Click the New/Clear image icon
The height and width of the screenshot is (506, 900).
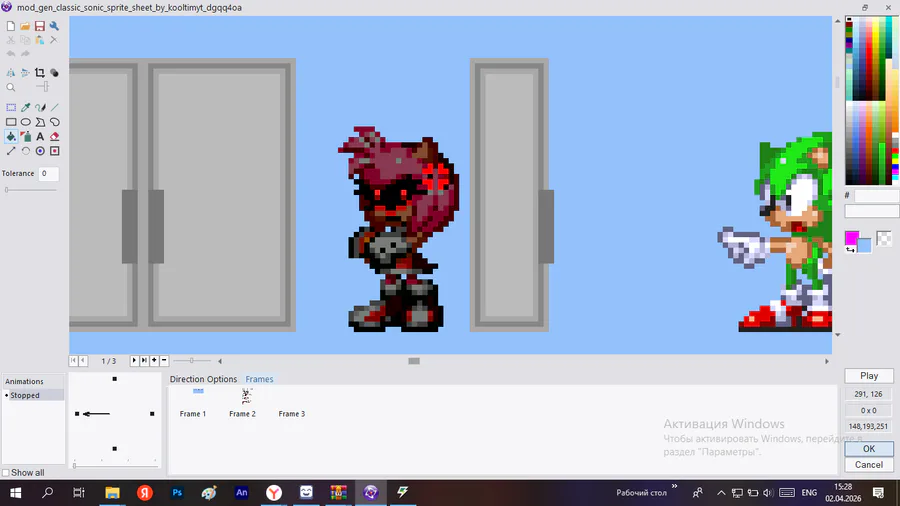point(11,26)
